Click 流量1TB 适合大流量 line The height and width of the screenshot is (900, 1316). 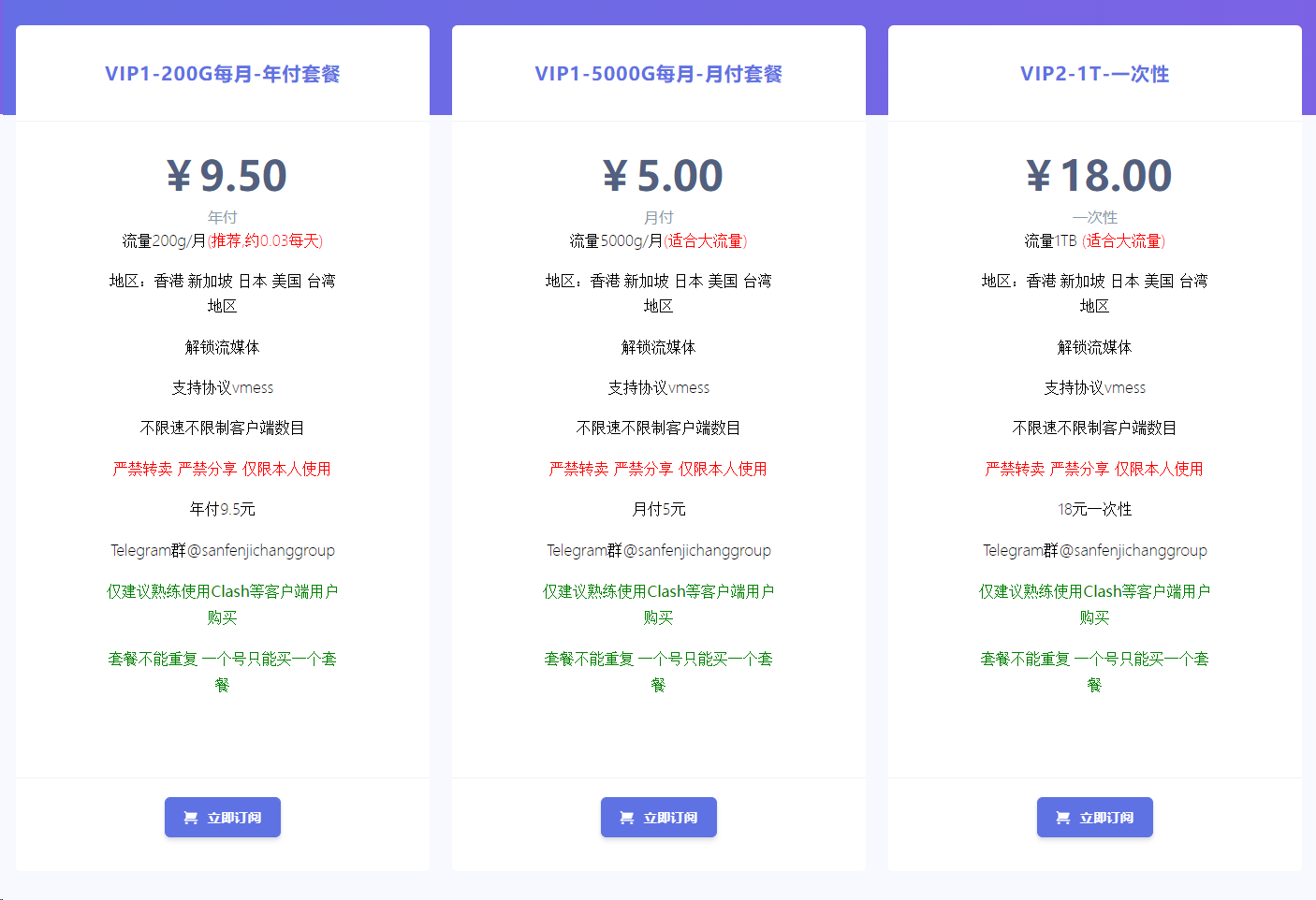(x=1095, y=241)
